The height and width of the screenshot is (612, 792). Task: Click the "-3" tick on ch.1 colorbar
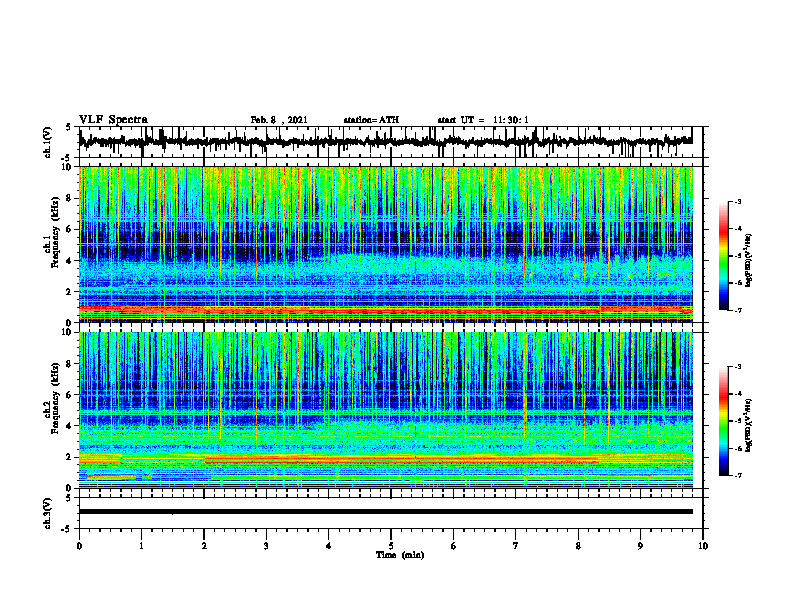(x=738, y=201)
